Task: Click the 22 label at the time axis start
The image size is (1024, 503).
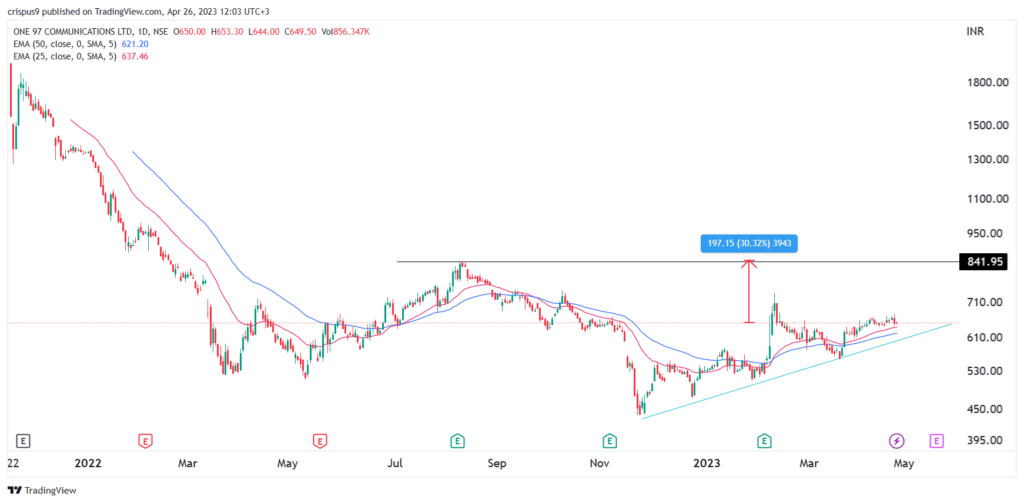Action: (x=13, y=464)
